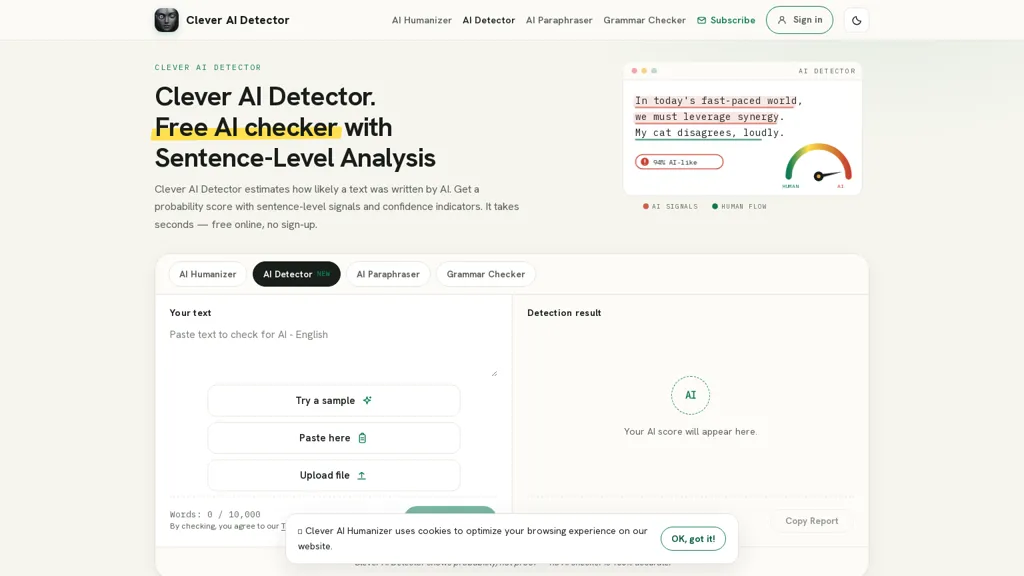The height and width of the screenshot is (576, 1024).
Task: Click the Clever AI Detector brand name
Action: tap(238, 20)
